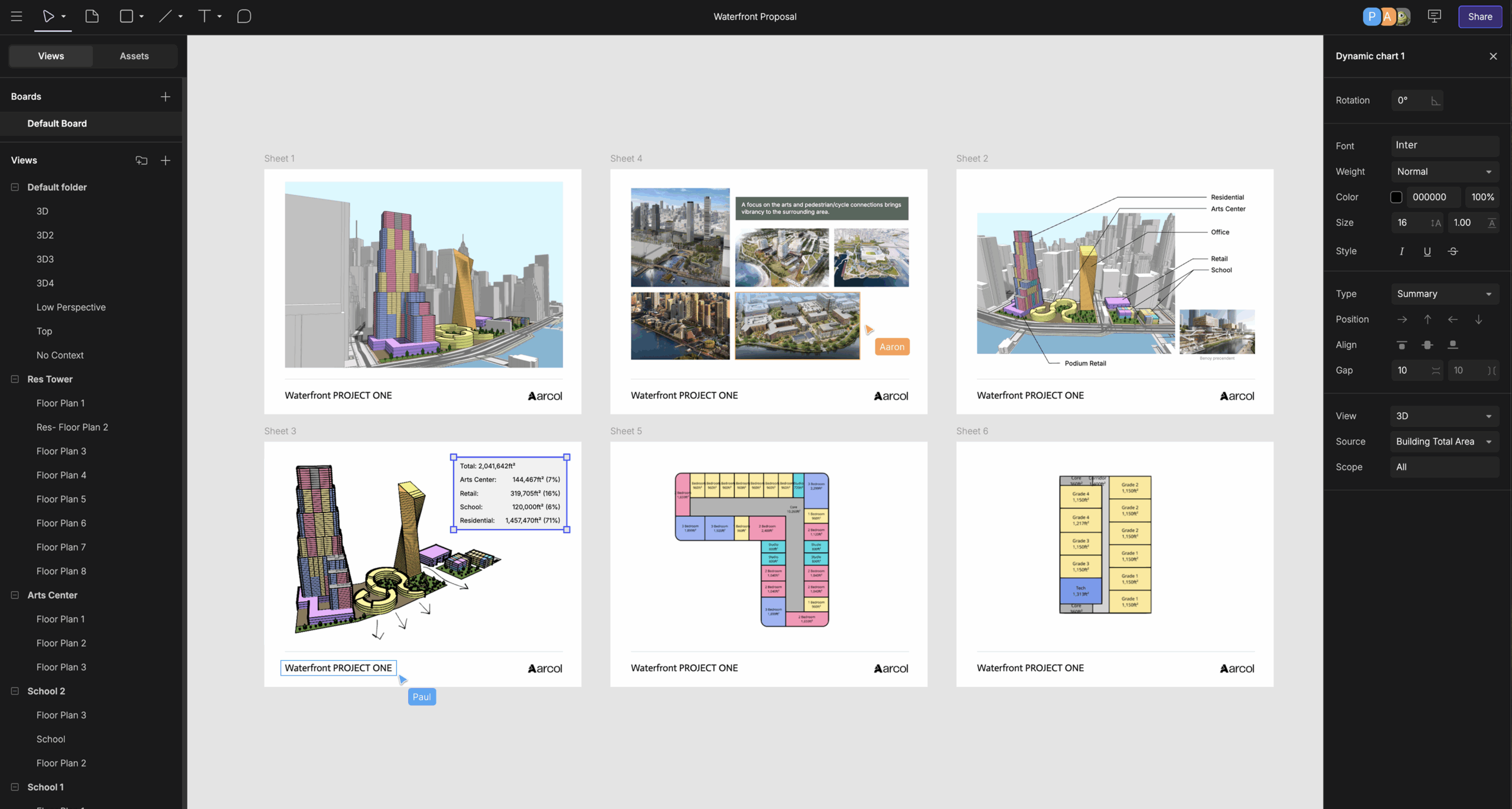Select the rectangle shape tool
This screenshot has width=1512, height=809.
click(x=126, y=17)
